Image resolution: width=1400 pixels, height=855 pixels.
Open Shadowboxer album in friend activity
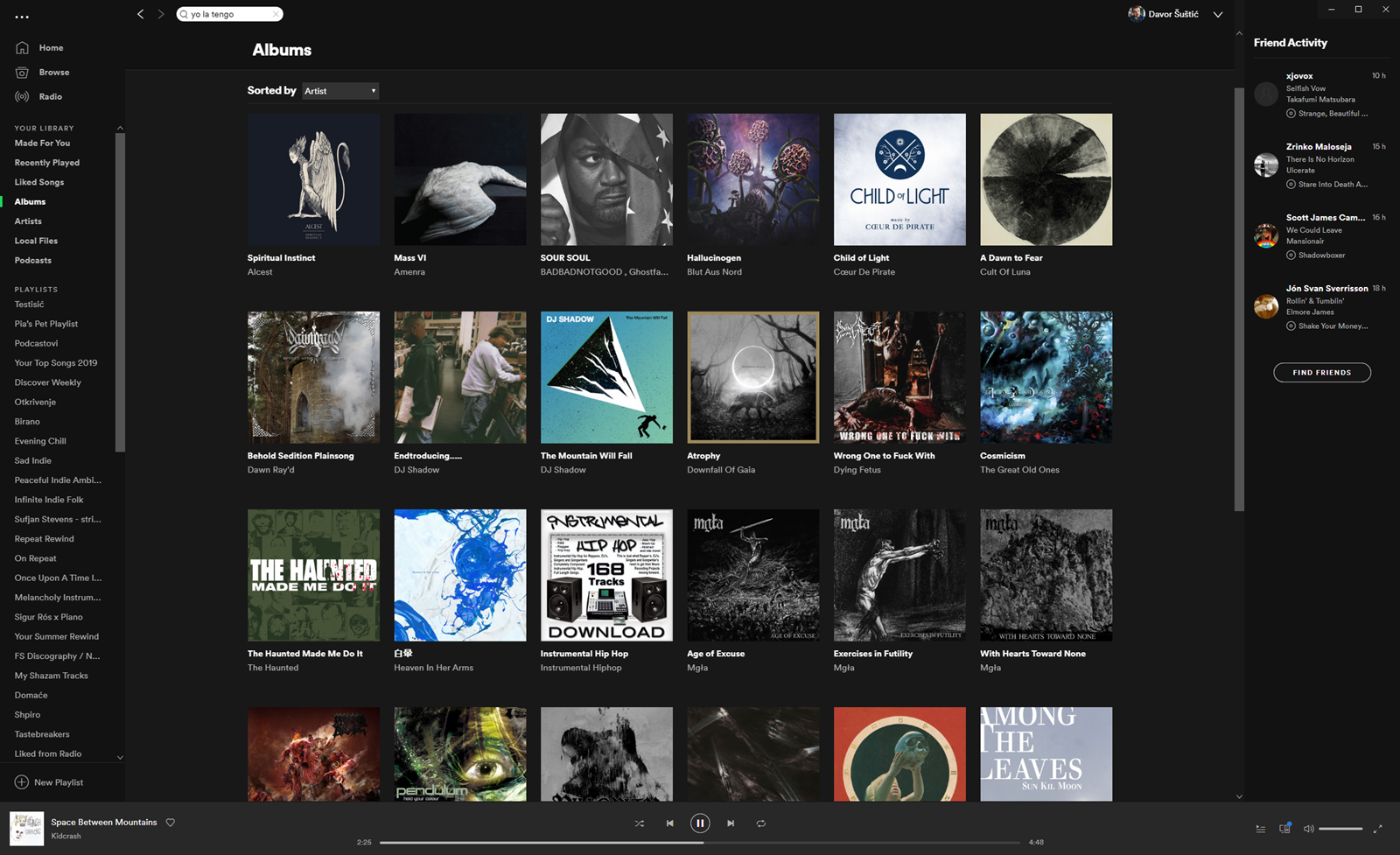click(1322, 256)
